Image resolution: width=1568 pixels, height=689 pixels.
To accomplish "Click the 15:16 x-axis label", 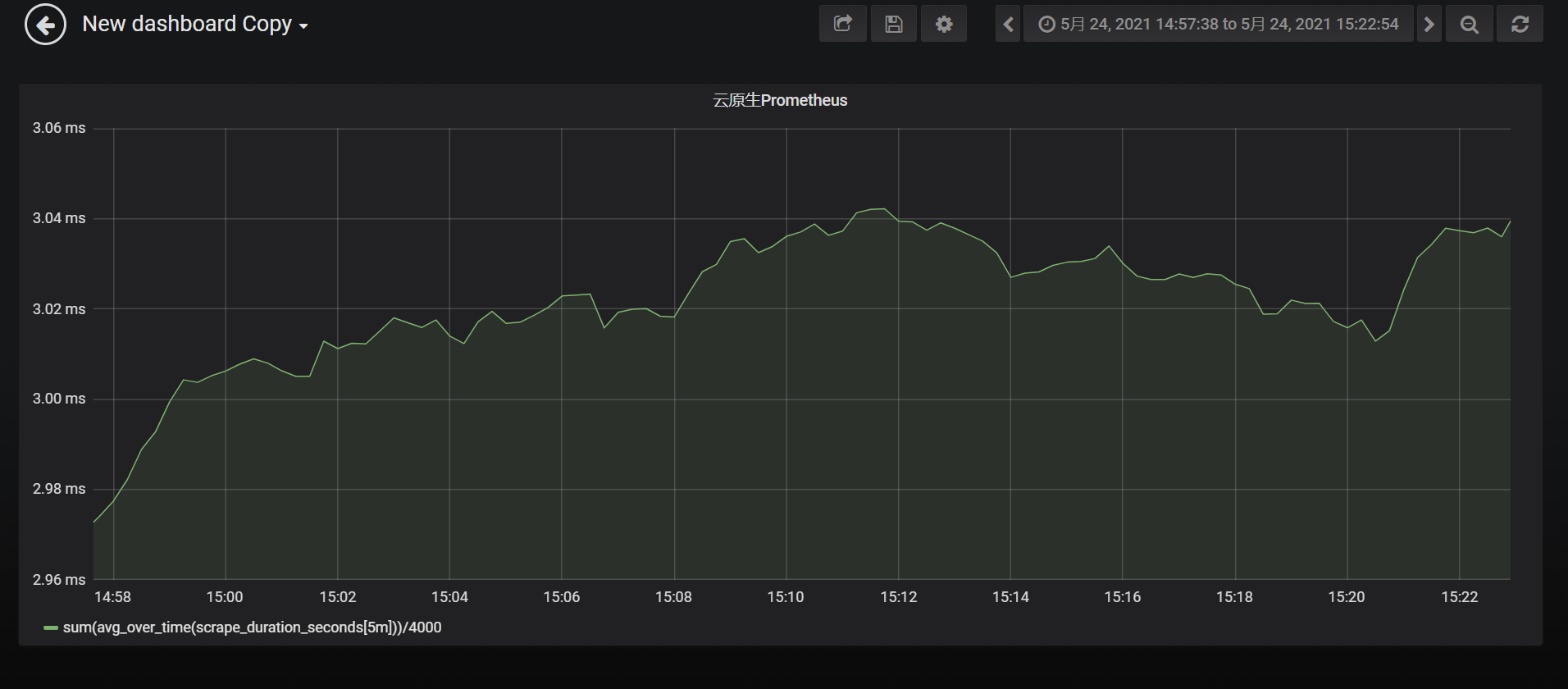I will (1123, 597).
